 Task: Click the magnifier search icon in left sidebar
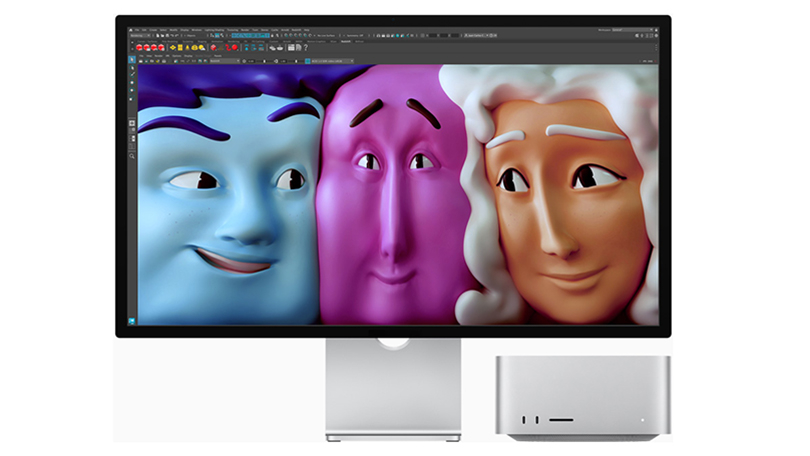133,156
